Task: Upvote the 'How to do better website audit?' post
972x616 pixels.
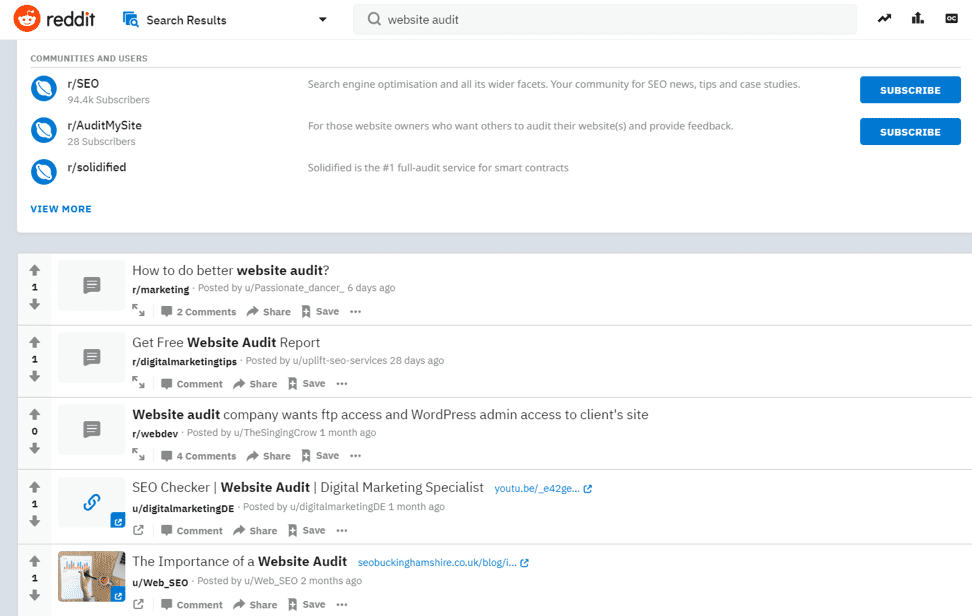Action: (34, 268)
